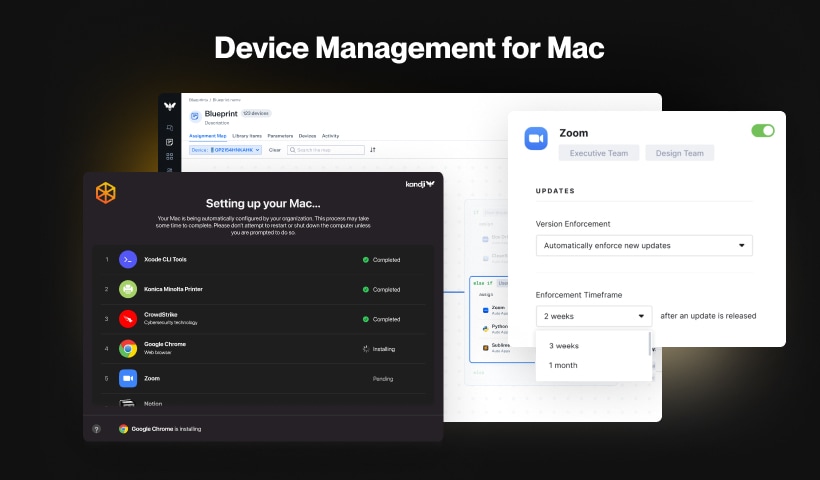Click the Blueprints breadcrumb link
This screenshot has height=480, width=820.
pyautogui.click(x=198, y=100)
